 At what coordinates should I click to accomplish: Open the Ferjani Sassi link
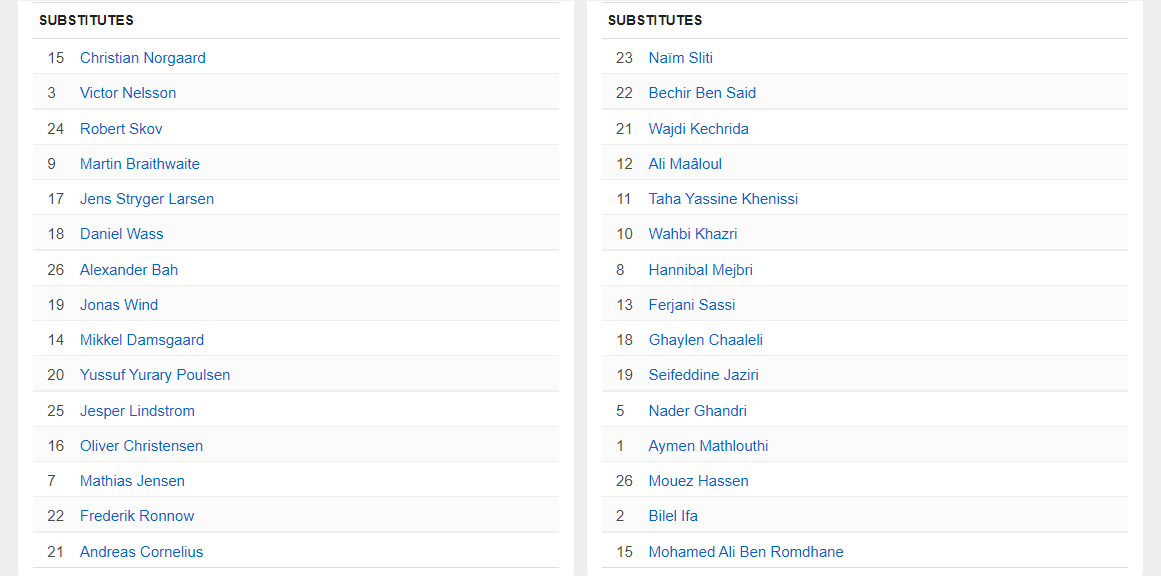click(x=691, y=305)
